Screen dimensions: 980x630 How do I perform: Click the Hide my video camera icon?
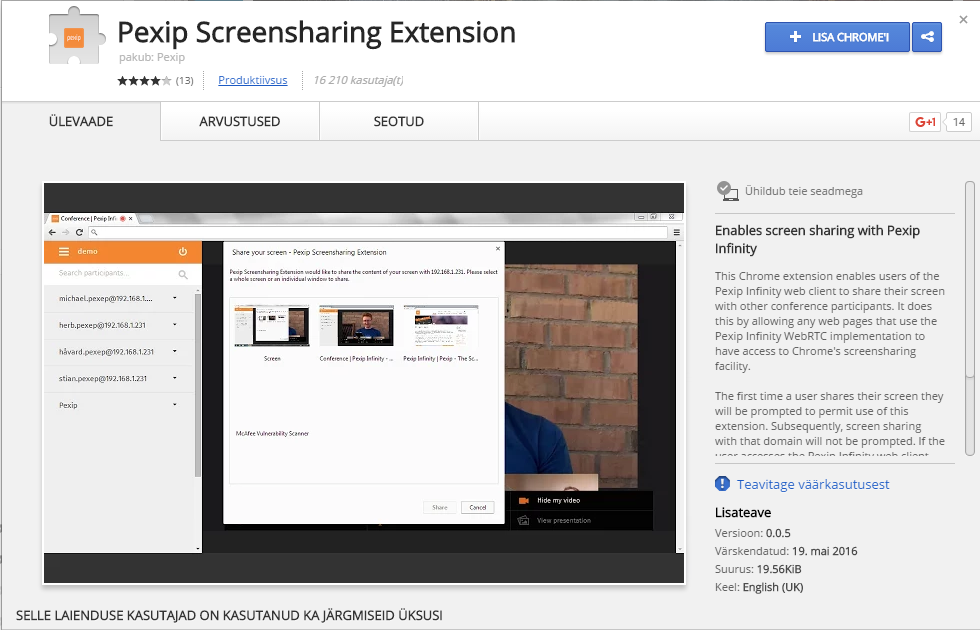[522, 500]
